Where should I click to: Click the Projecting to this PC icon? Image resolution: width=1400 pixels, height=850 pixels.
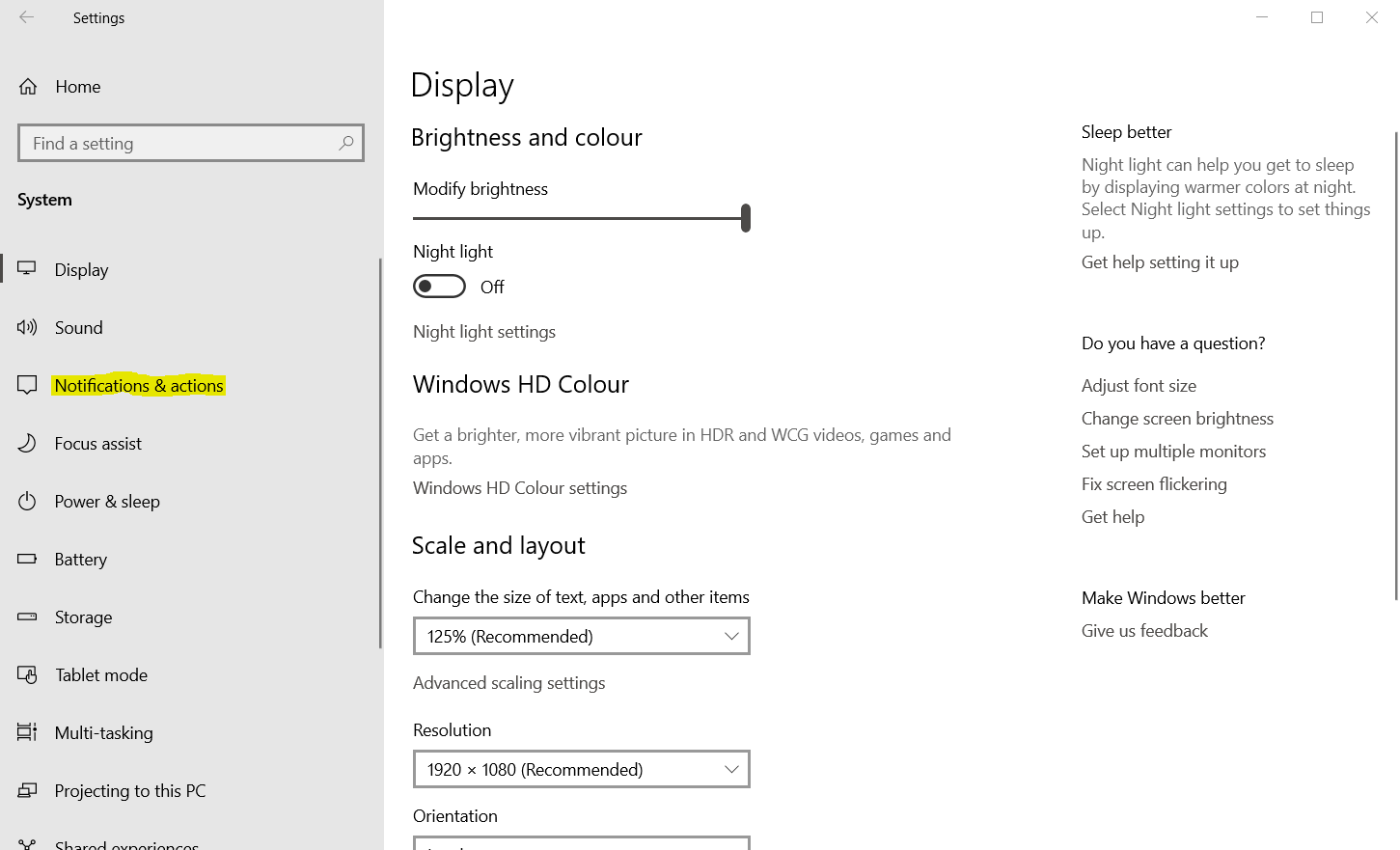[27, 790]
